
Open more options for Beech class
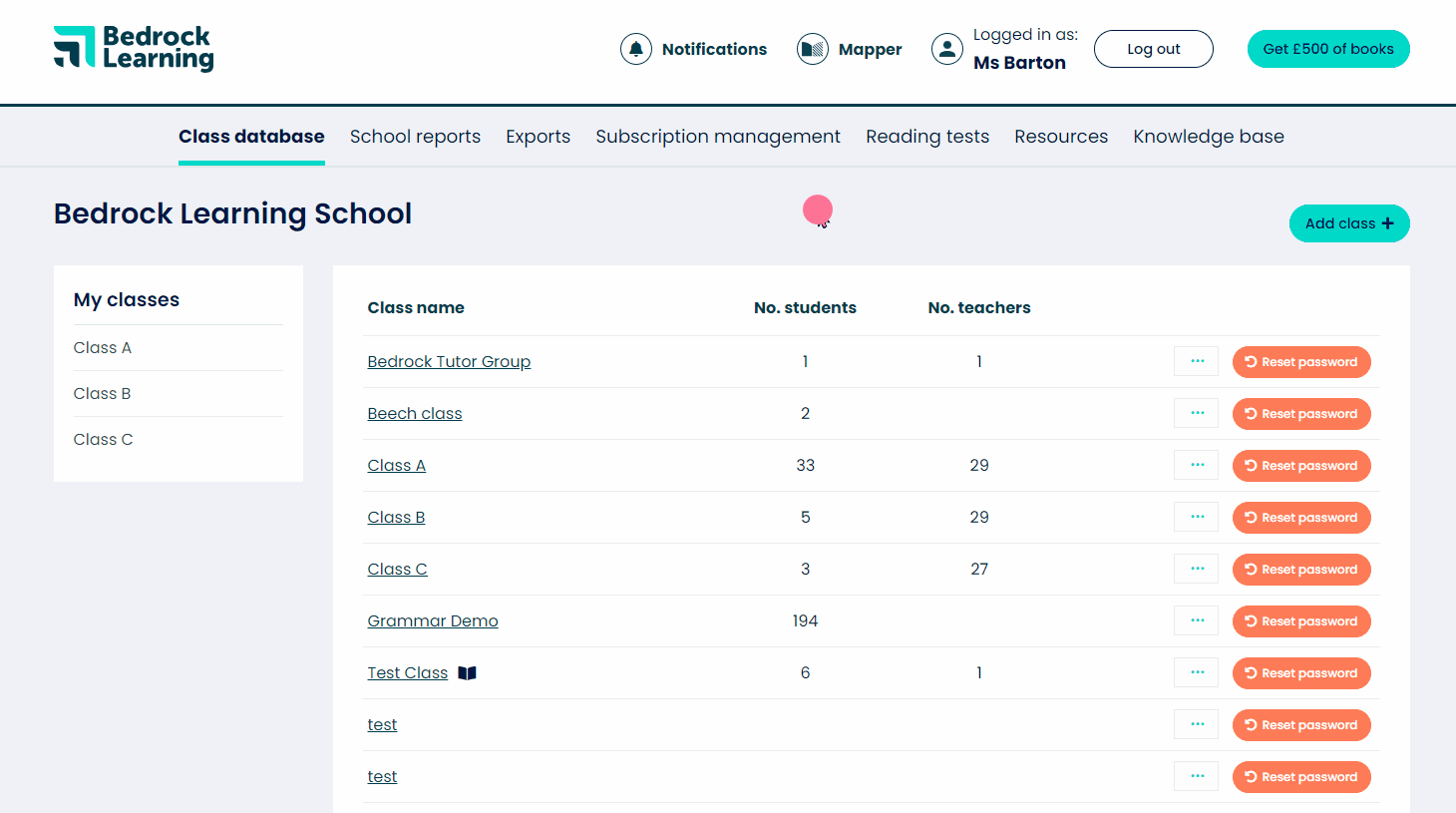coord(1197,413)
